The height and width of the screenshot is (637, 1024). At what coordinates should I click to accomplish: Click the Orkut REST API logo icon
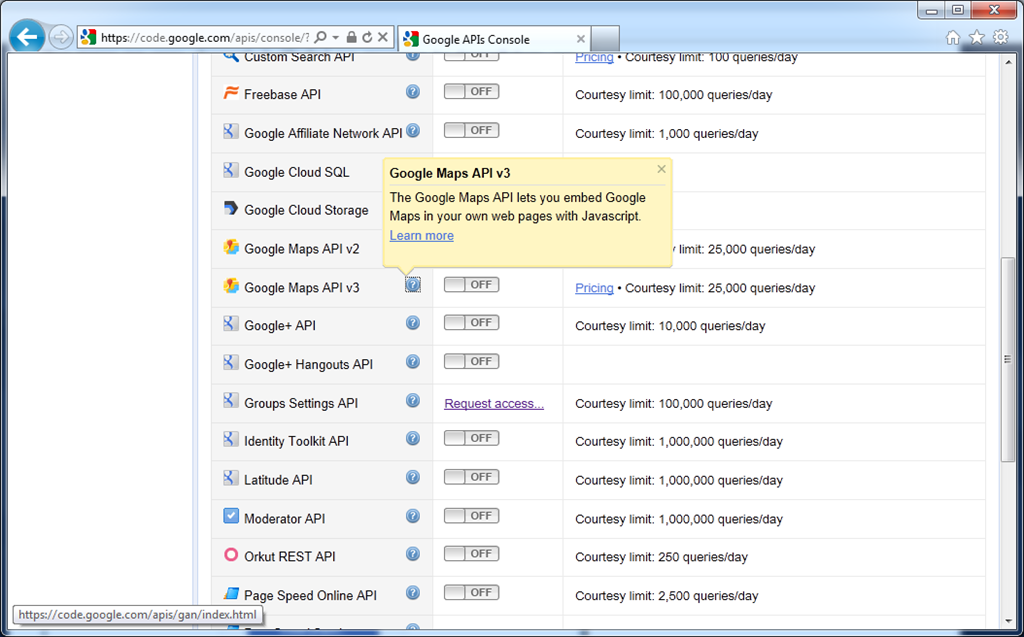231,555
